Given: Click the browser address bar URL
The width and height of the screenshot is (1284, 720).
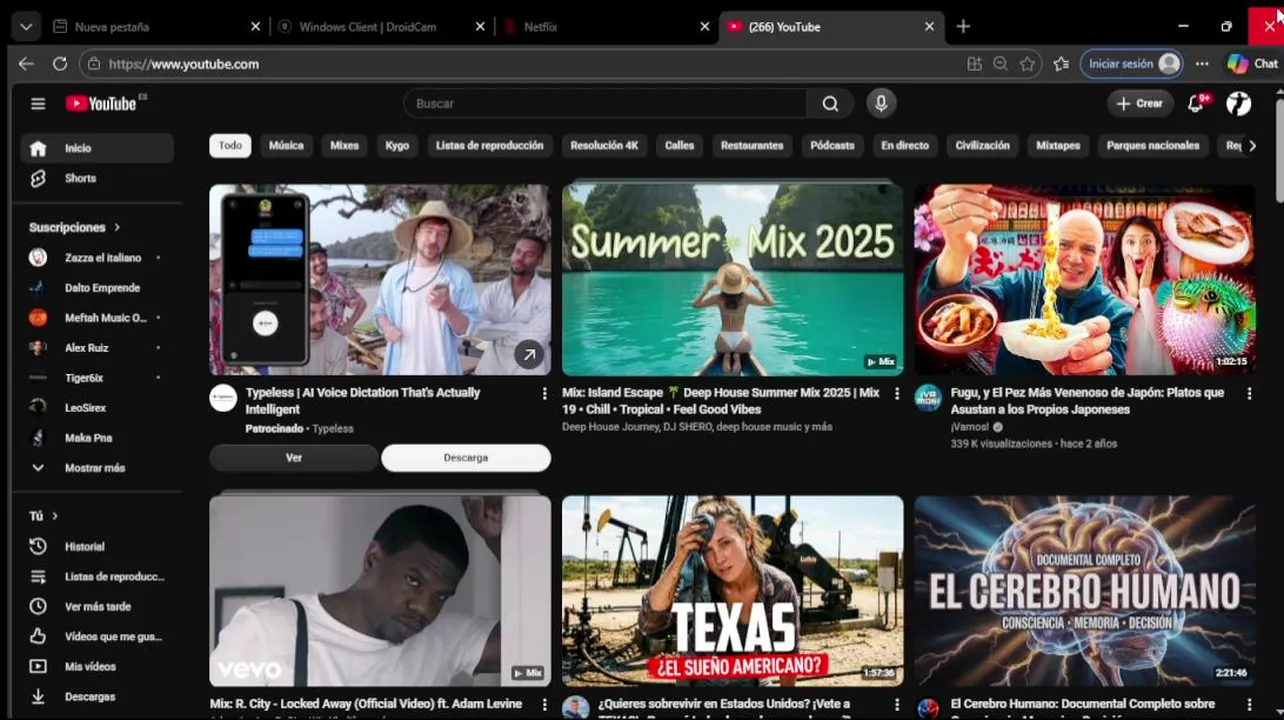Looking at the screenshot, I should [184, 63].
